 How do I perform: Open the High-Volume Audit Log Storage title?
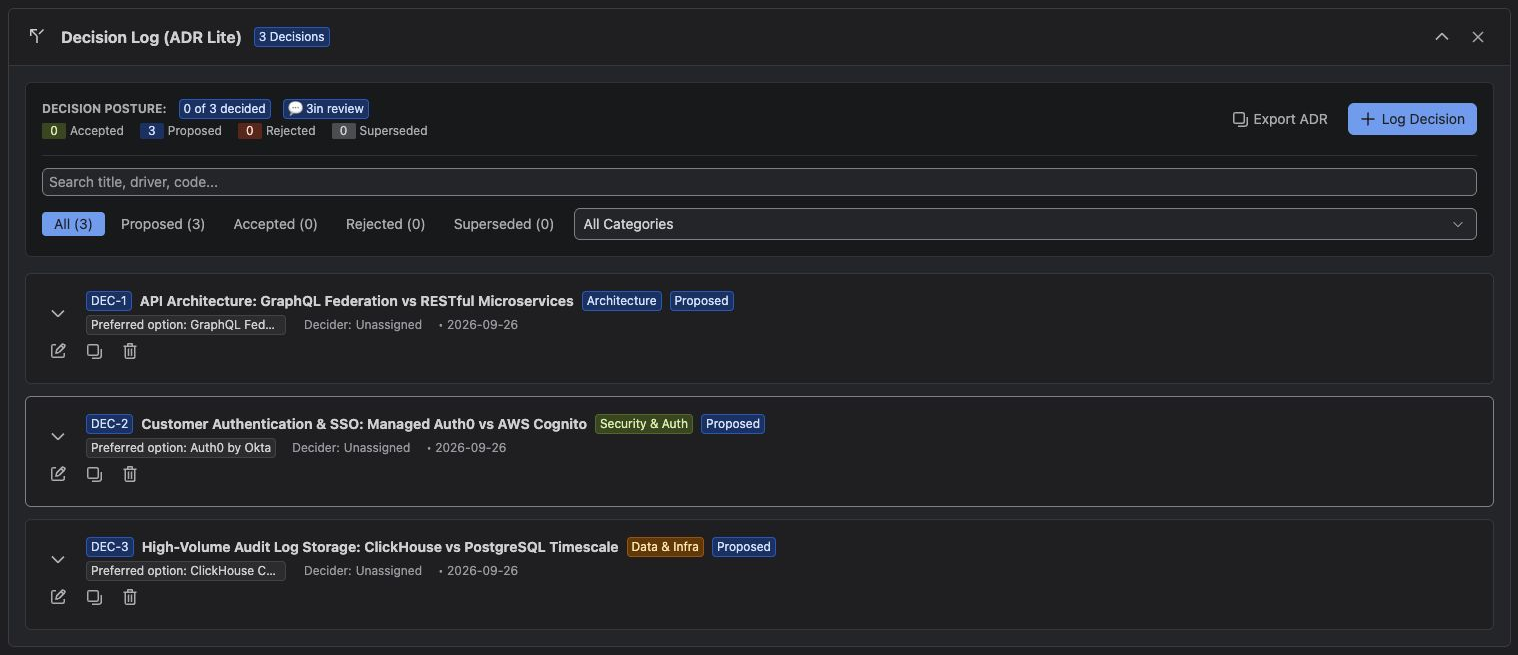[x=380, y=547]
